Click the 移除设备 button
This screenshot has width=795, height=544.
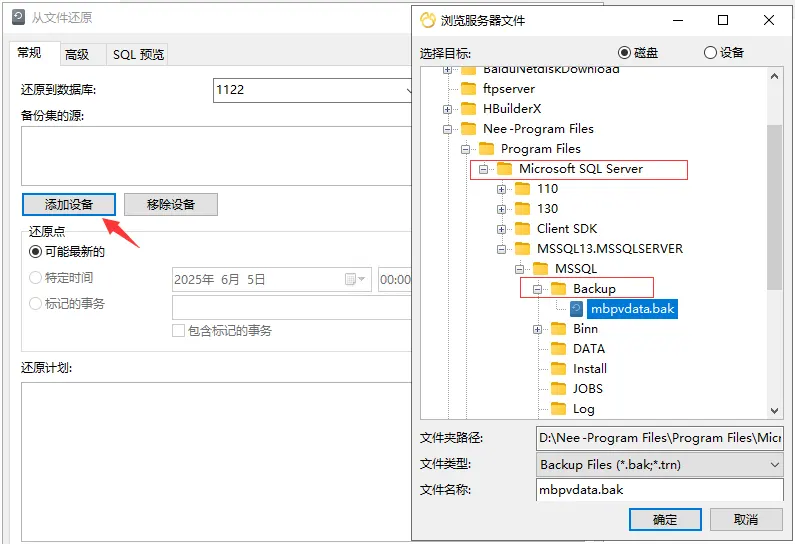(171, 204)
